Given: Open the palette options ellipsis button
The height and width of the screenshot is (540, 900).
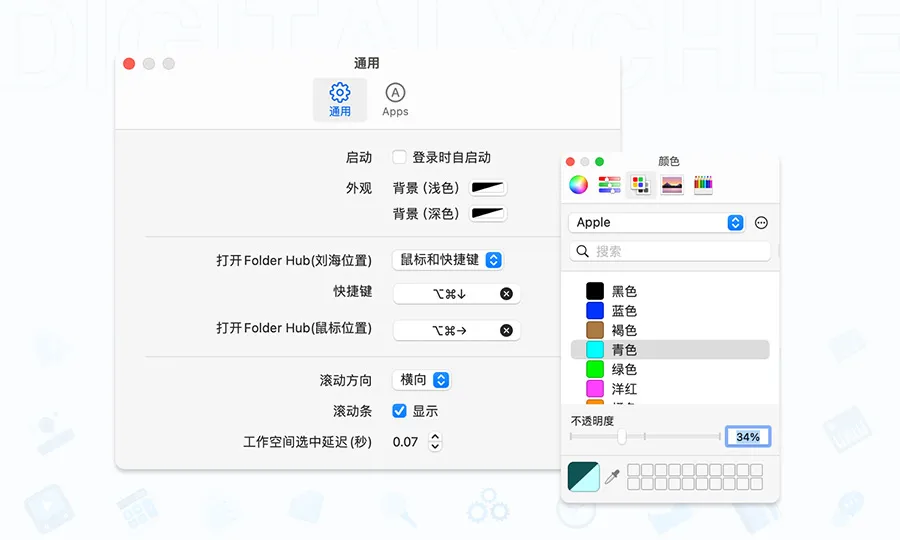Looking at the screenshot, I should point(761,223).
